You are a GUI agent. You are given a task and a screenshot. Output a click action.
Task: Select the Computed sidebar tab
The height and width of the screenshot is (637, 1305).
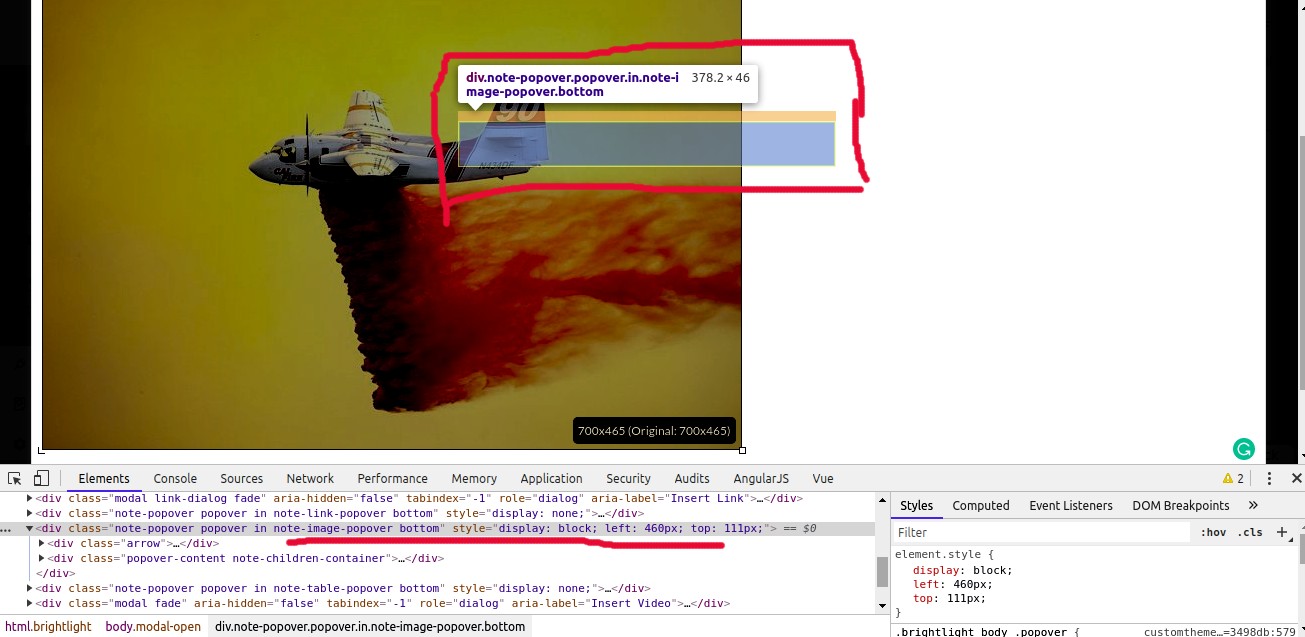[981, 506]
